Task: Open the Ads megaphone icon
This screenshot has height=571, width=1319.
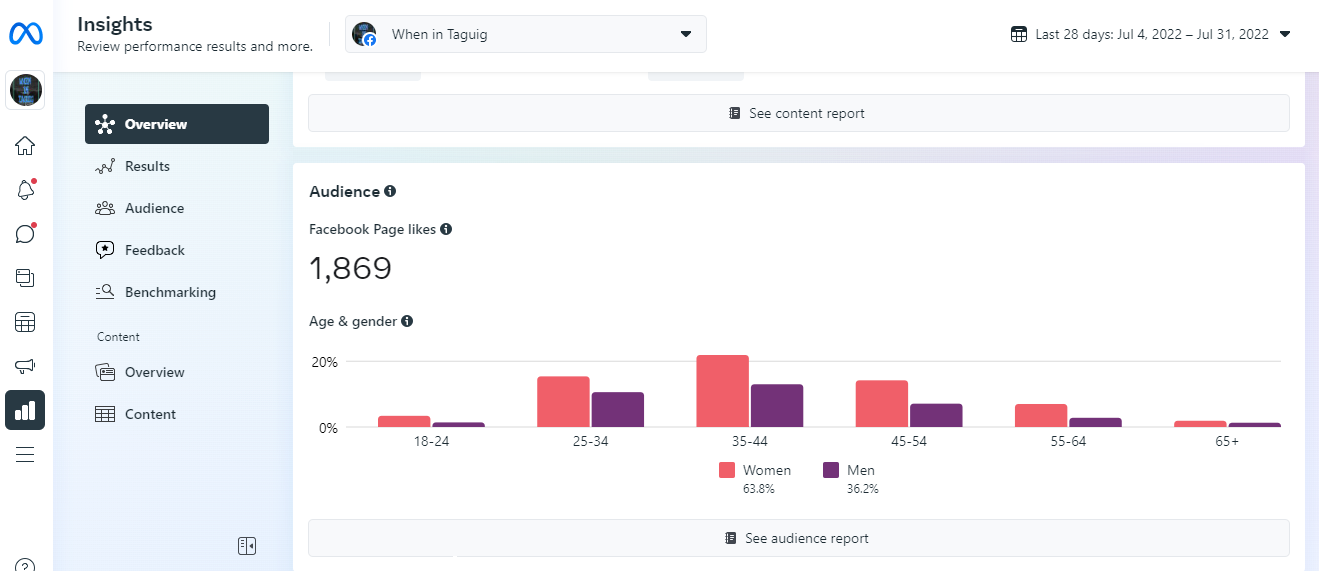Action: 25,366
